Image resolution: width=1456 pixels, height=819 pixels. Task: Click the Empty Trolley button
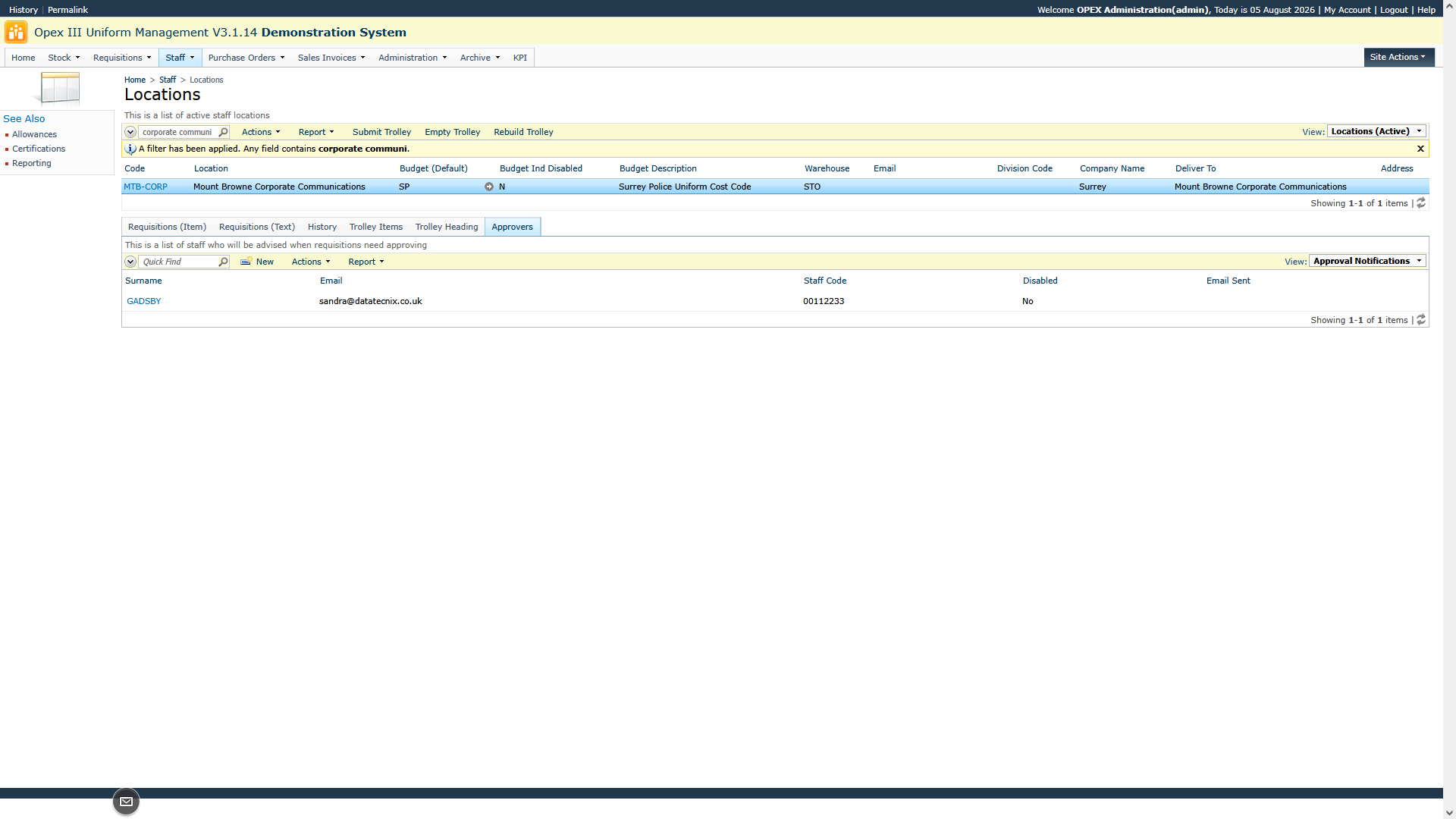(x=453, y=132)
